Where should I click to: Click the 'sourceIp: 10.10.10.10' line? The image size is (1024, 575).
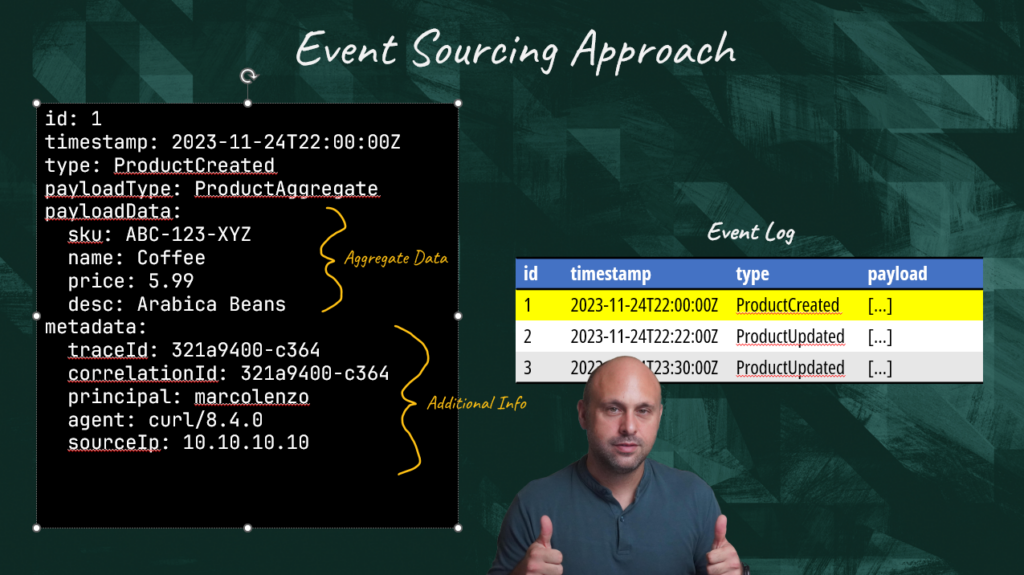point(189,443)
